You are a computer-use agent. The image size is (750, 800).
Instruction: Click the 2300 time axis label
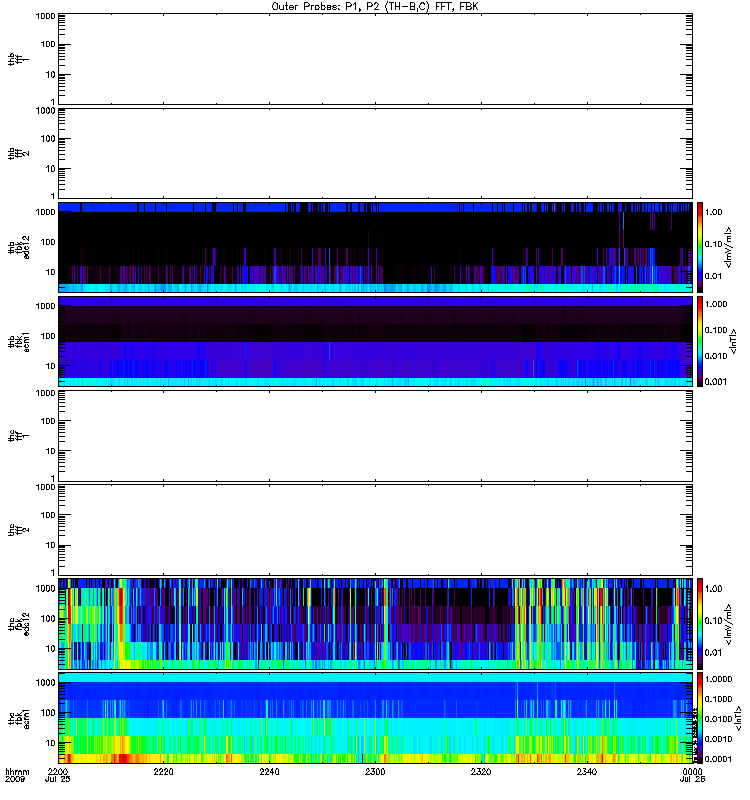(x=375, y=771)
